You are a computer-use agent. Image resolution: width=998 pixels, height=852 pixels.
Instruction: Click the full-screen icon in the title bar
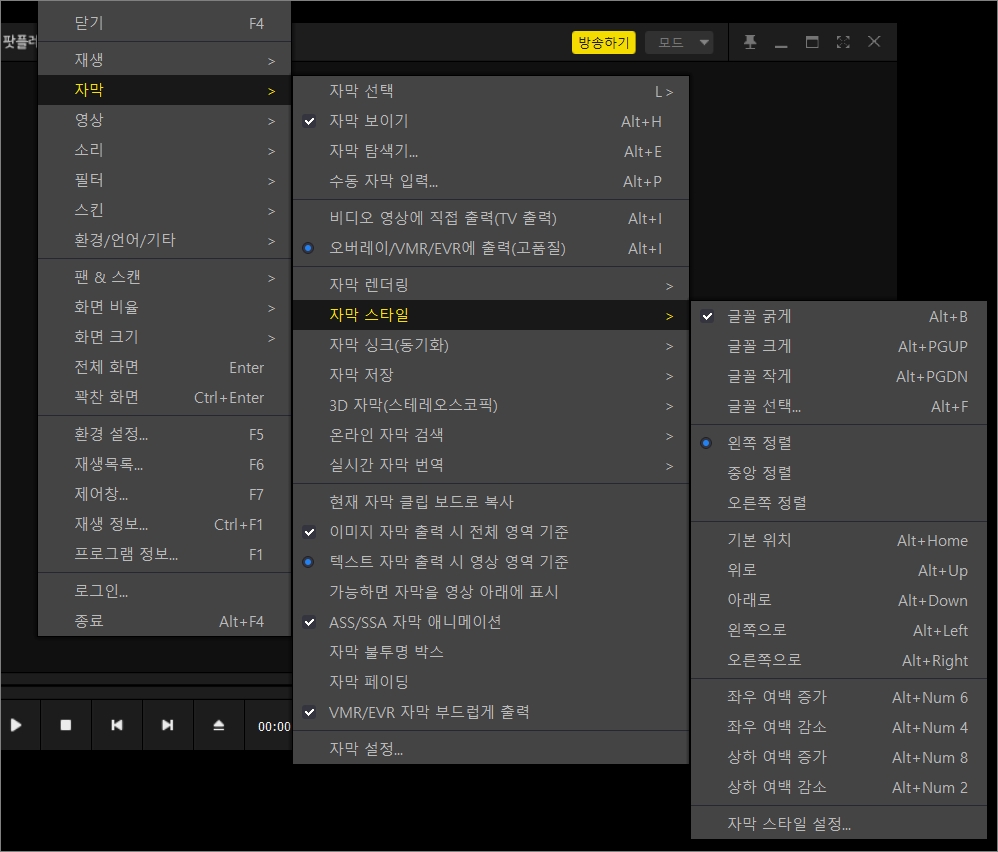click(x=842, y=41)
